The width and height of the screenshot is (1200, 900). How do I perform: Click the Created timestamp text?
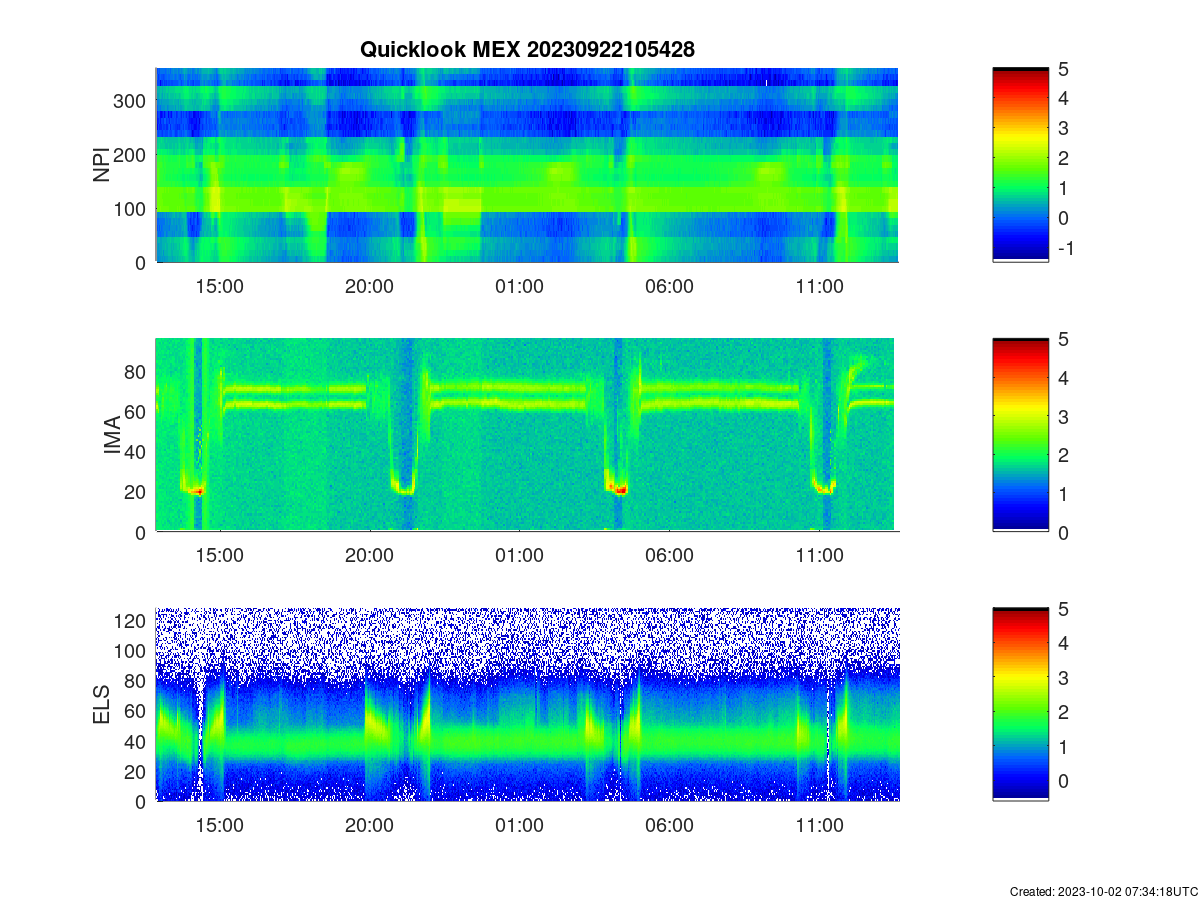coord(1103,891)
